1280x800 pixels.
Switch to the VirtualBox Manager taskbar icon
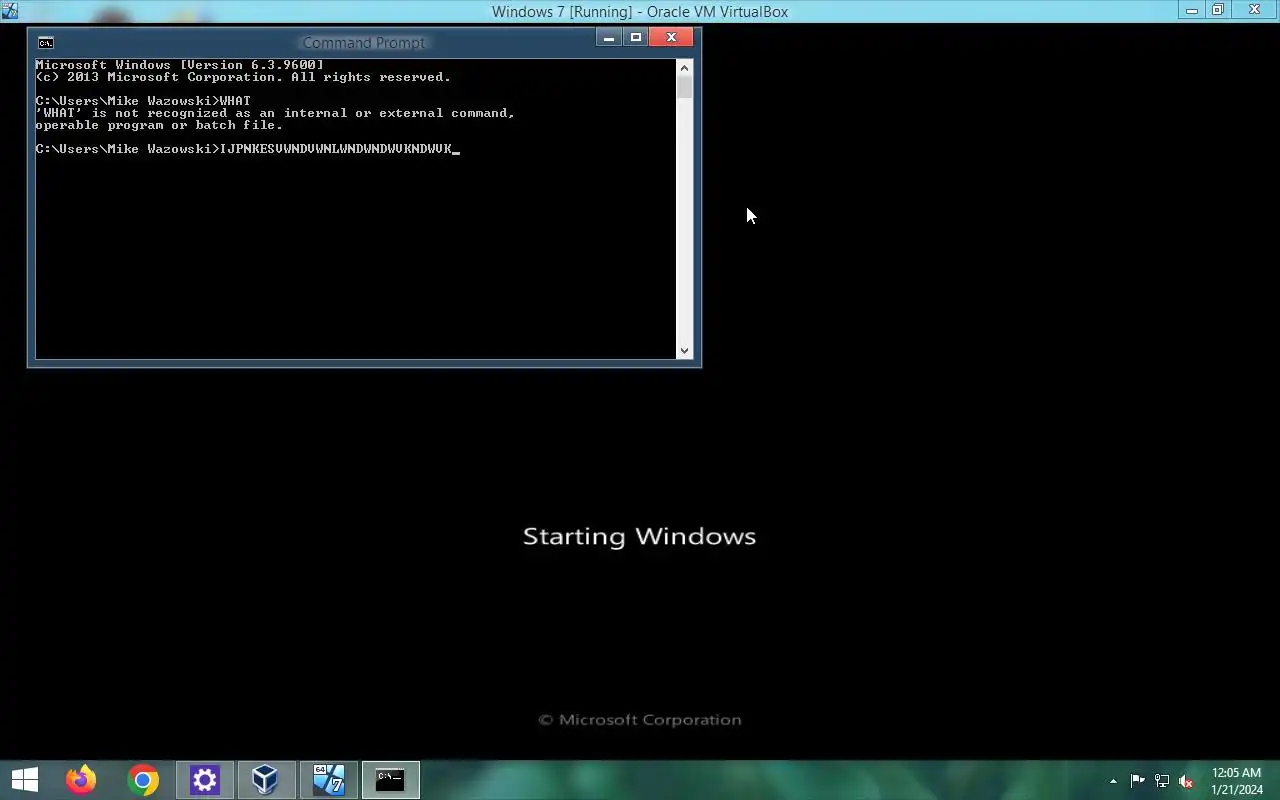[x=265, y=780]
